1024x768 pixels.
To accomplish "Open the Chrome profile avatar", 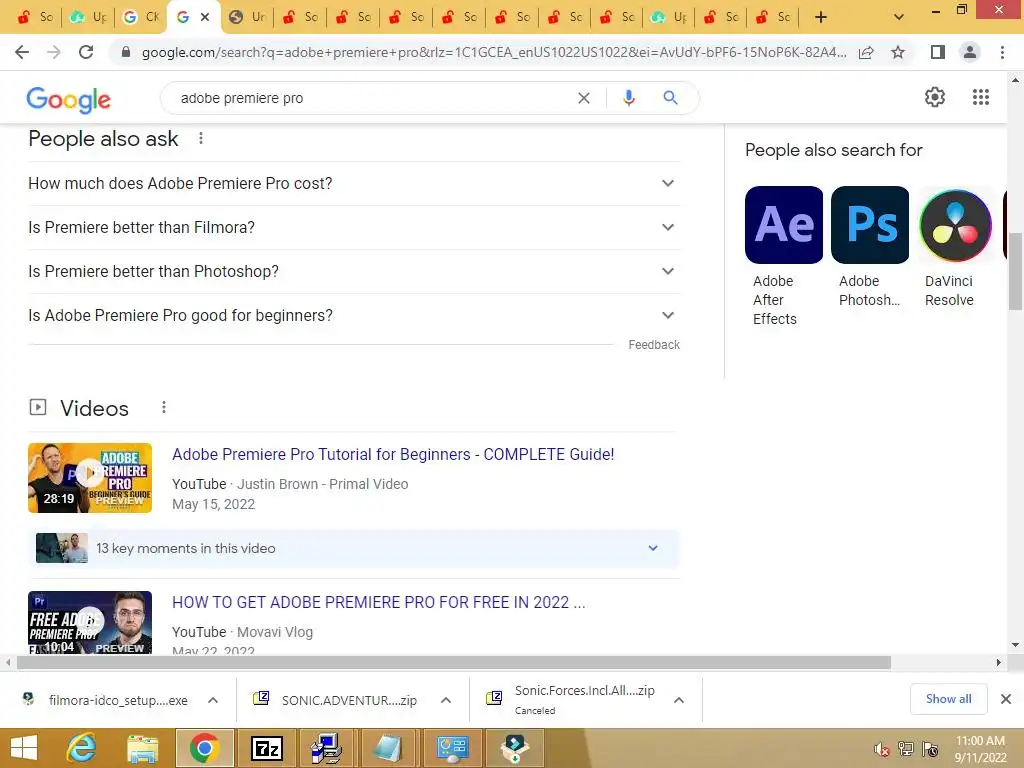I will 970,52.
